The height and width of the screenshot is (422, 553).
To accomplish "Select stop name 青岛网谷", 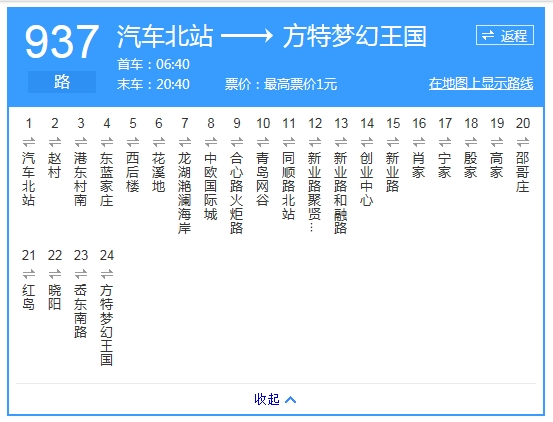I will click(262, 179).
